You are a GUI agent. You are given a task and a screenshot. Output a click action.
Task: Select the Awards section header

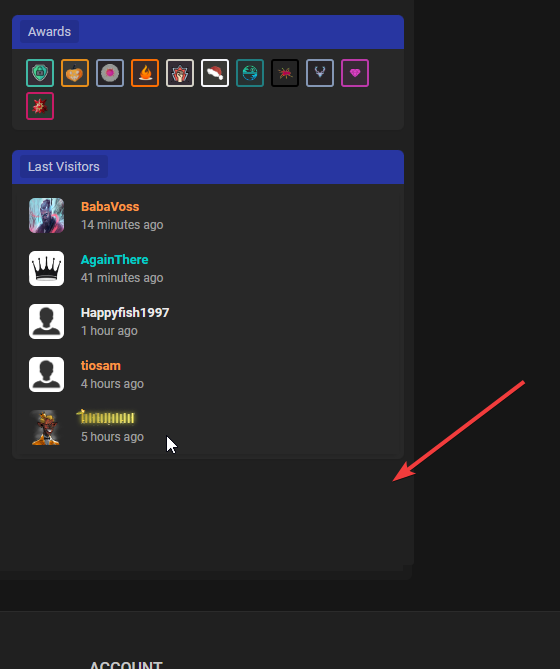pyautogui.click(x=49, y=32)
